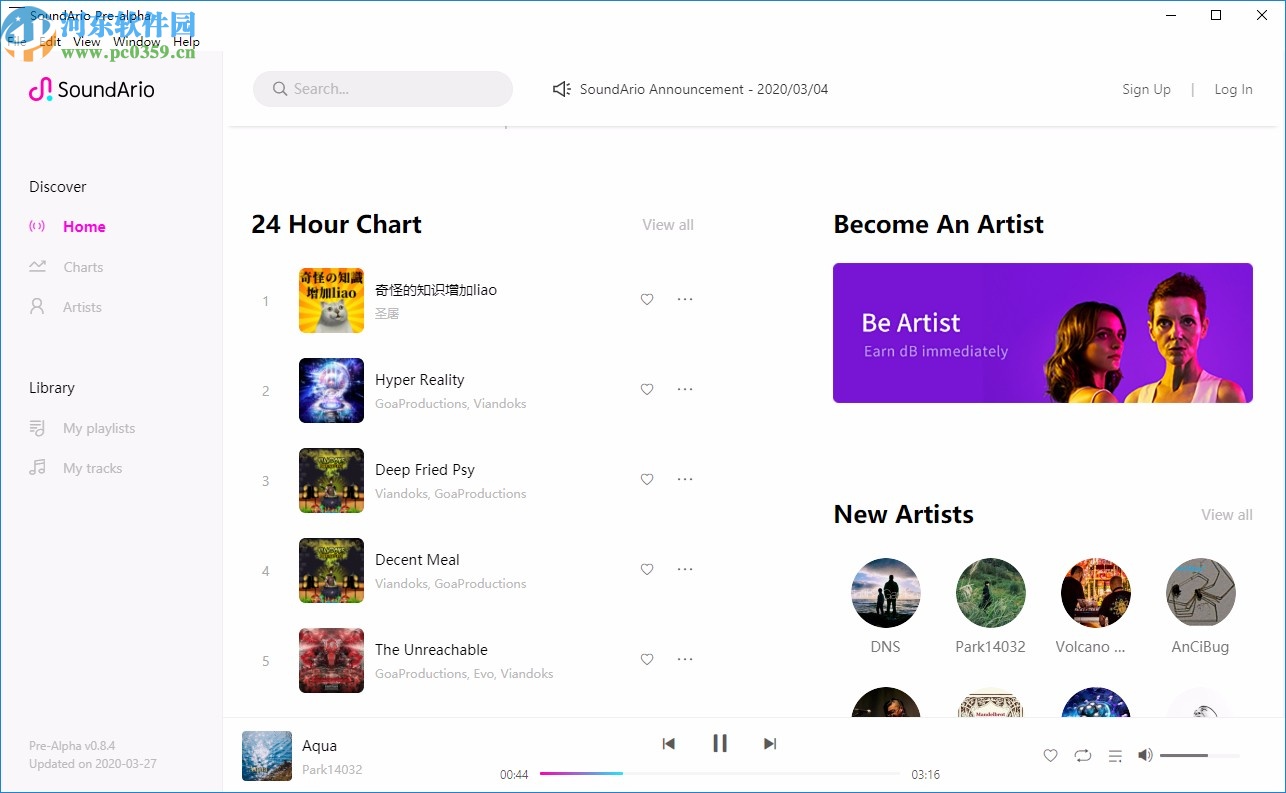Open the The Unreachable album cover
This screenshot has height=793, width=1286.
click(x=331, y=660)
